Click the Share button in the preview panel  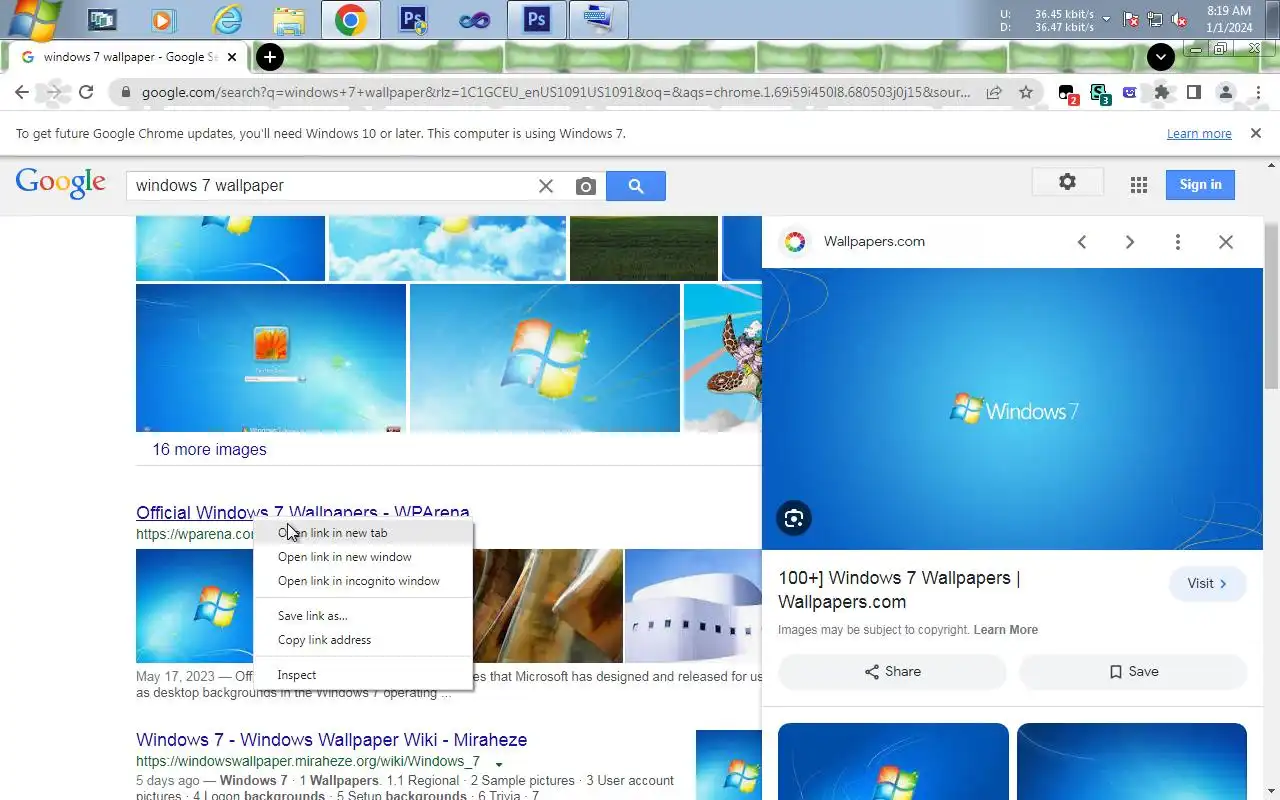[x=892, y=672]
